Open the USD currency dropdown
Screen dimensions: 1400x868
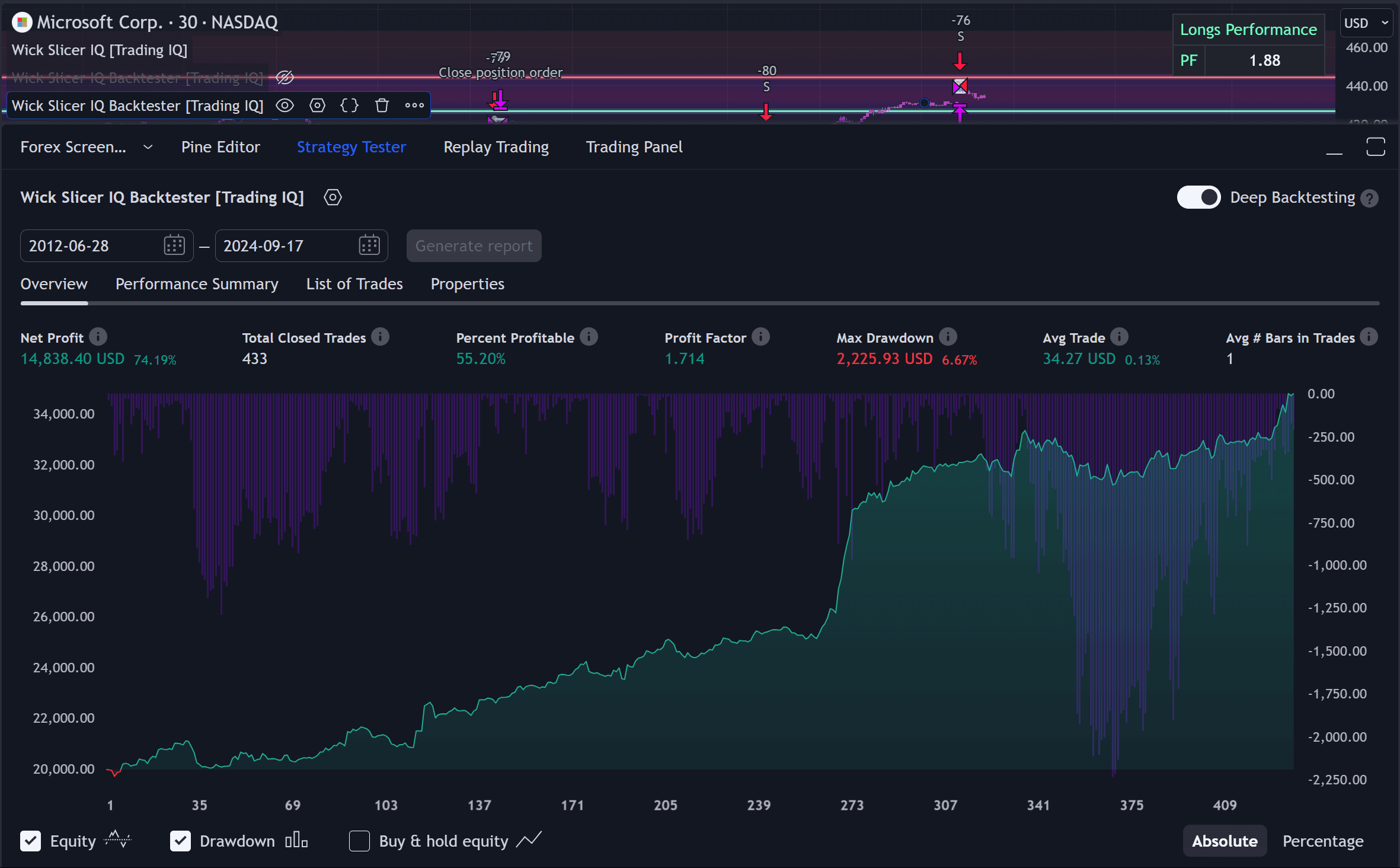click(x=1366, y=23)
